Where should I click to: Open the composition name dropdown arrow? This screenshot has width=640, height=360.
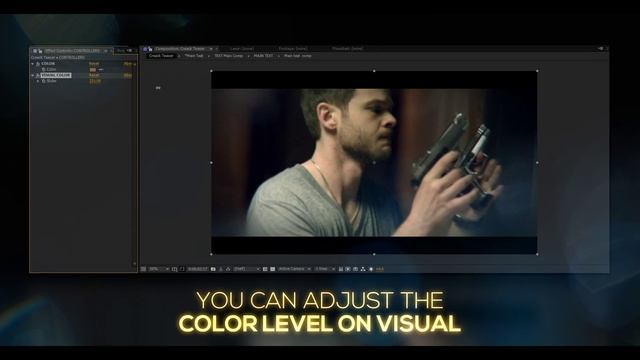pos(211,49)
